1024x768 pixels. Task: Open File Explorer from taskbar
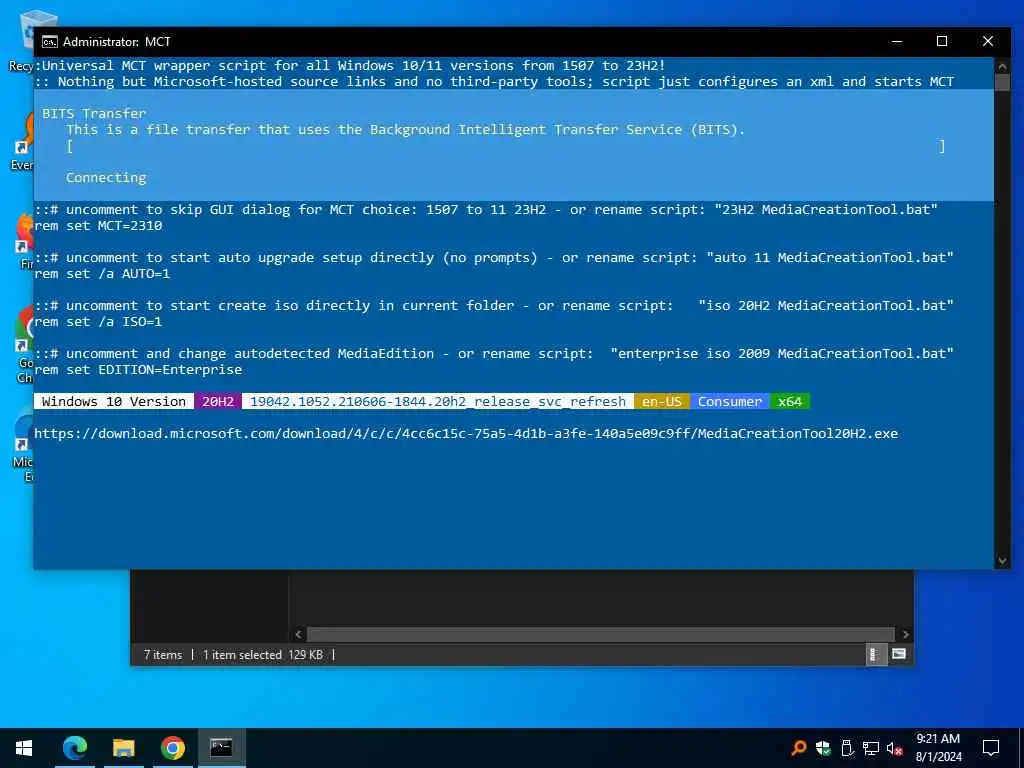pyautogui.click(x=123, y=748)
